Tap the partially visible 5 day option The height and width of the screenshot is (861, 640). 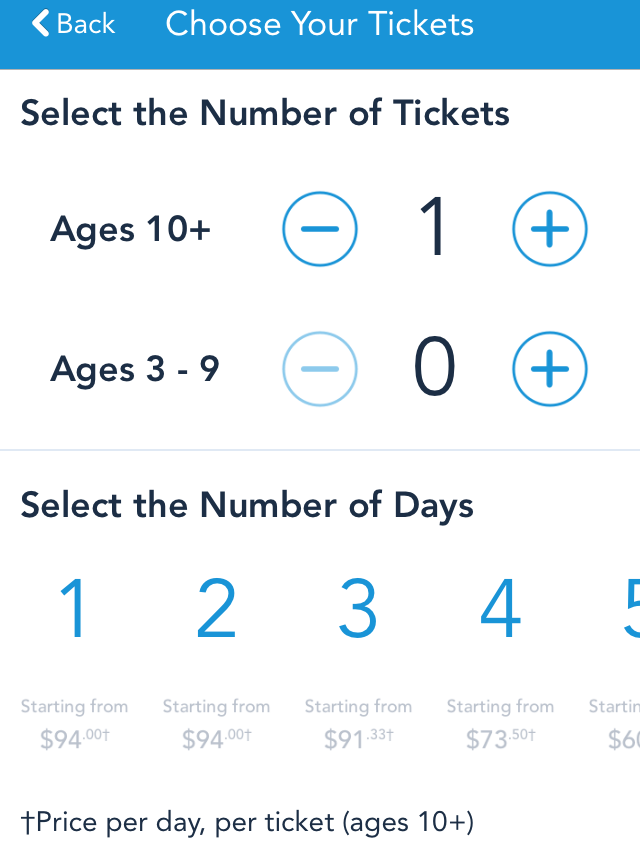point(630,608)
